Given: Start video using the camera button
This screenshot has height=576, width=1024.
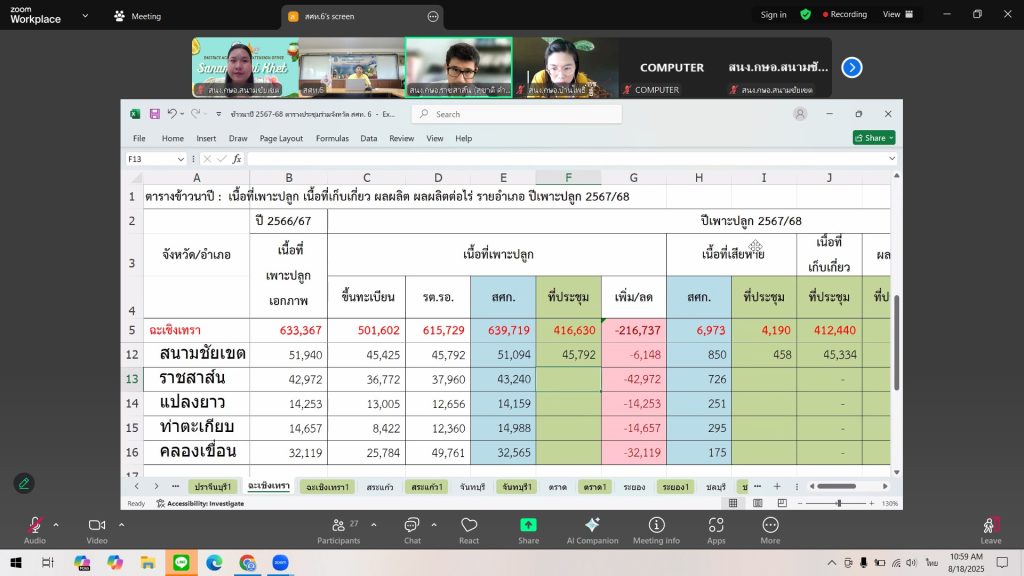Looking at the screenshot, I should pyautogui.click(x=97, y=526).
